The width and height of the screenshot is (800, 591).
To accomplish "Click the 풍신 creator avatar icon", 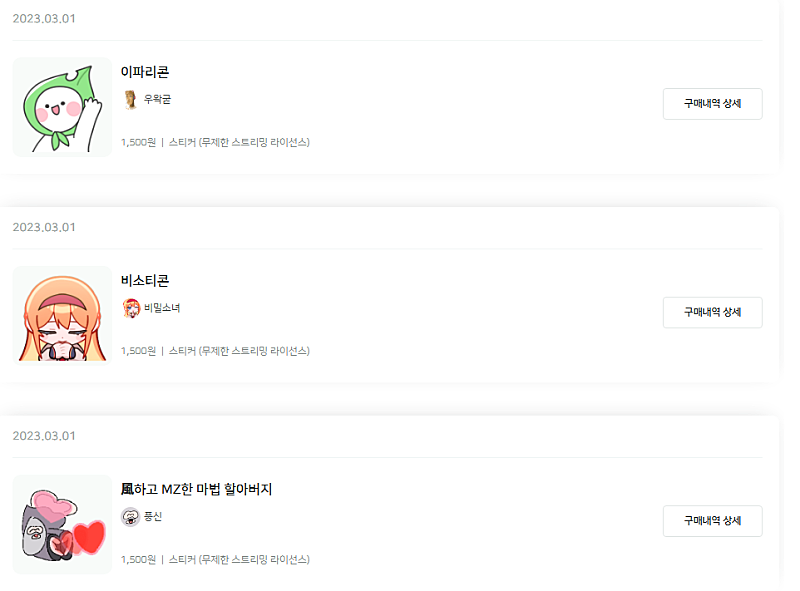I will tap(130, 517).
